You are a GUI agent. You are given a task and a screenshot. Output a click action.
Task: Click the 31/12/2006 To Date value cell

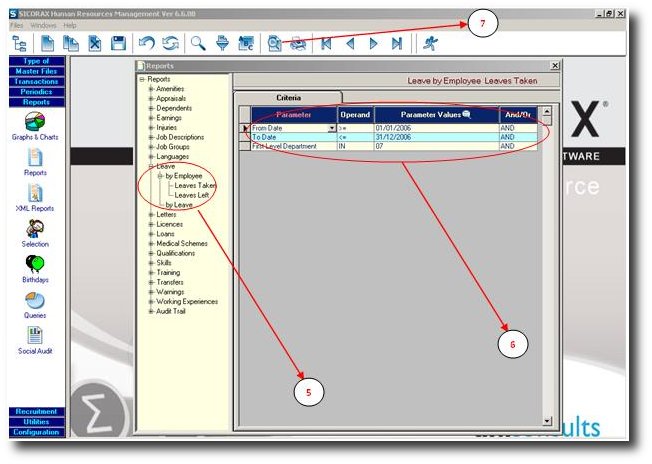tap(436, 137)
